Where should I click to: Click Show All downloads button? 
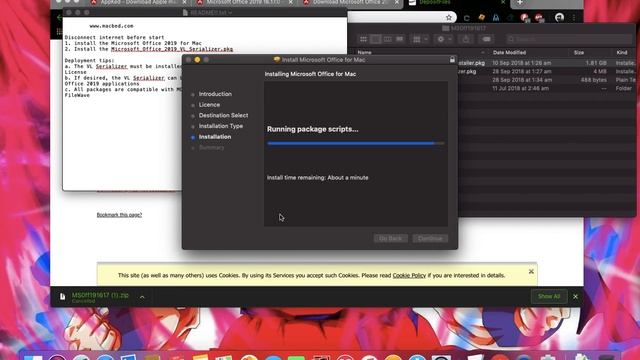(x=549, y=296)
